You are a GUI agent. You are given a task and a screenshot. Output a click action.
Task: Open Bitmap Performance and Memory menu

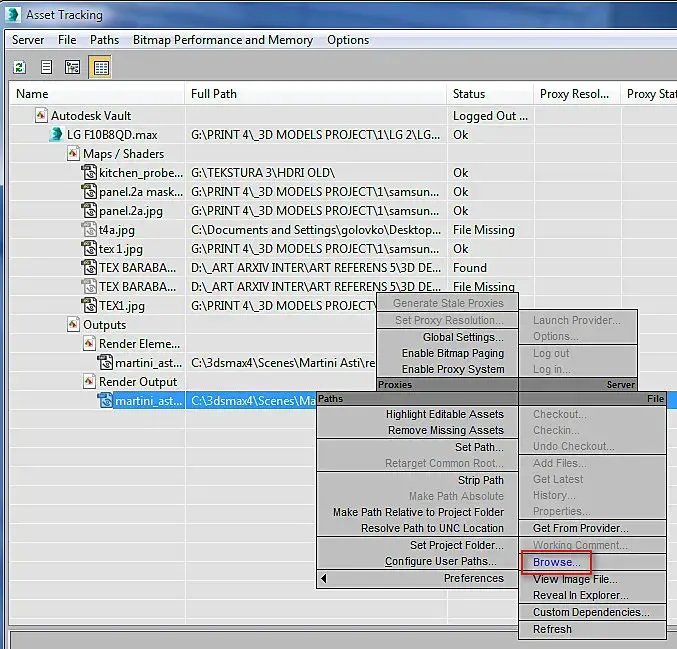[x=223, y=40]
